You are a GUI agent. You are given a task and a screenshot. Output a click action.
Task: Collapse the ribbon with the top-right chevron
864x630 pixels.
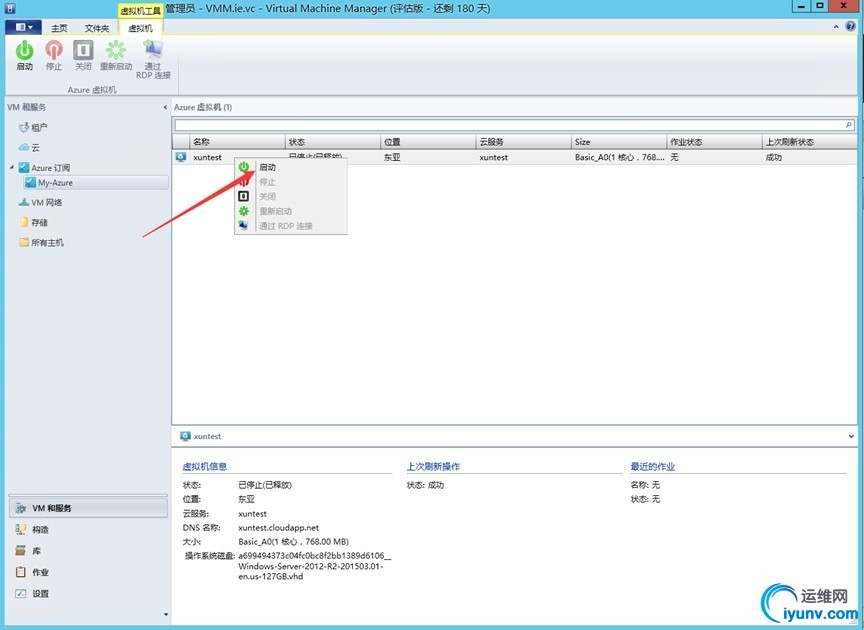(x=836, y=26)
